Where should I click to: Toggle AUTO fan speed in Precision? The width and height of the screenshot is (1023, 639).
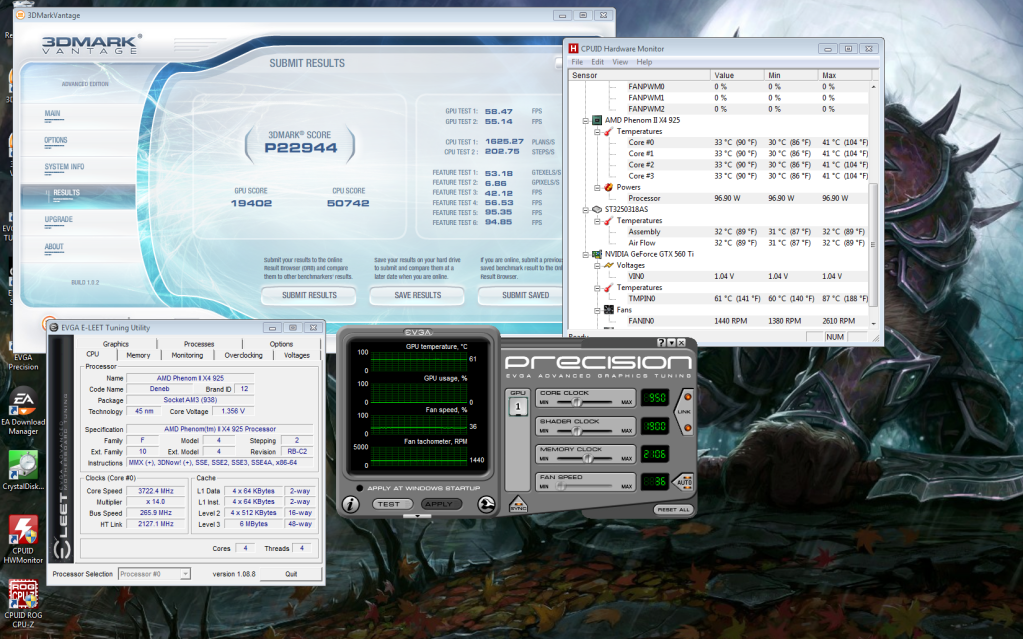click(683, 482)
